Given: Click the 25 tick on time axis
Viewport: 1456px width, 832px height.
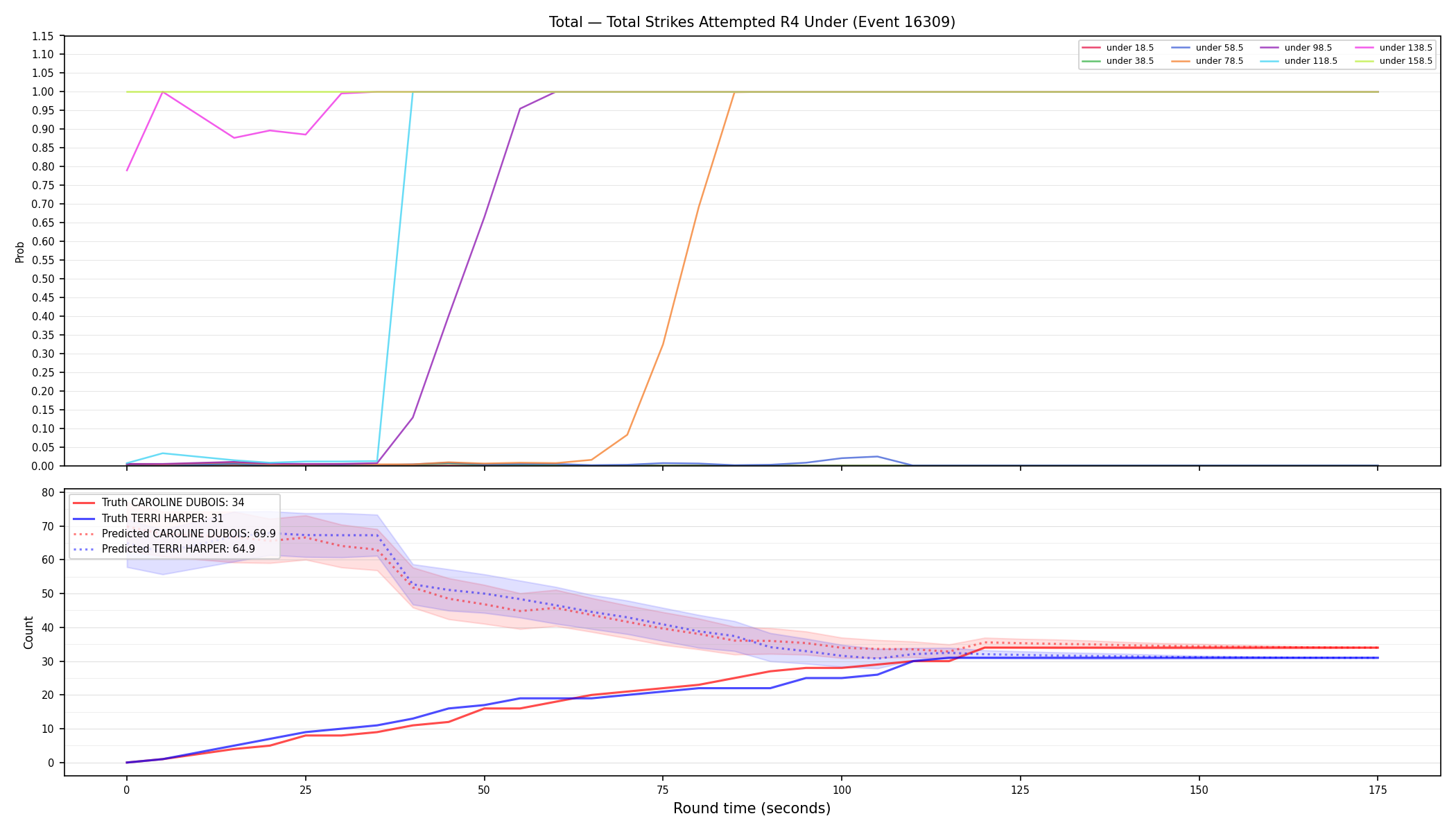Looking at the screenshot, I should [x=305, y=790].
